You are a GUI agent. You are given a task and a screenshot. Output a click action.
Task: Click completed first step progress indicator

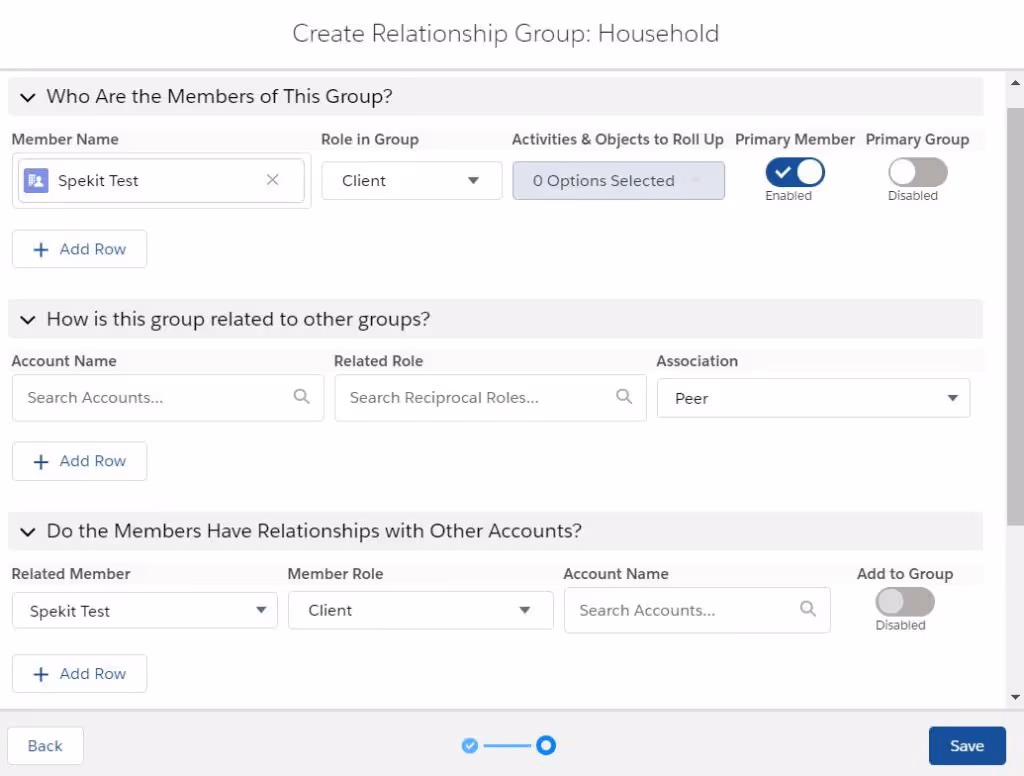(470, 745)
